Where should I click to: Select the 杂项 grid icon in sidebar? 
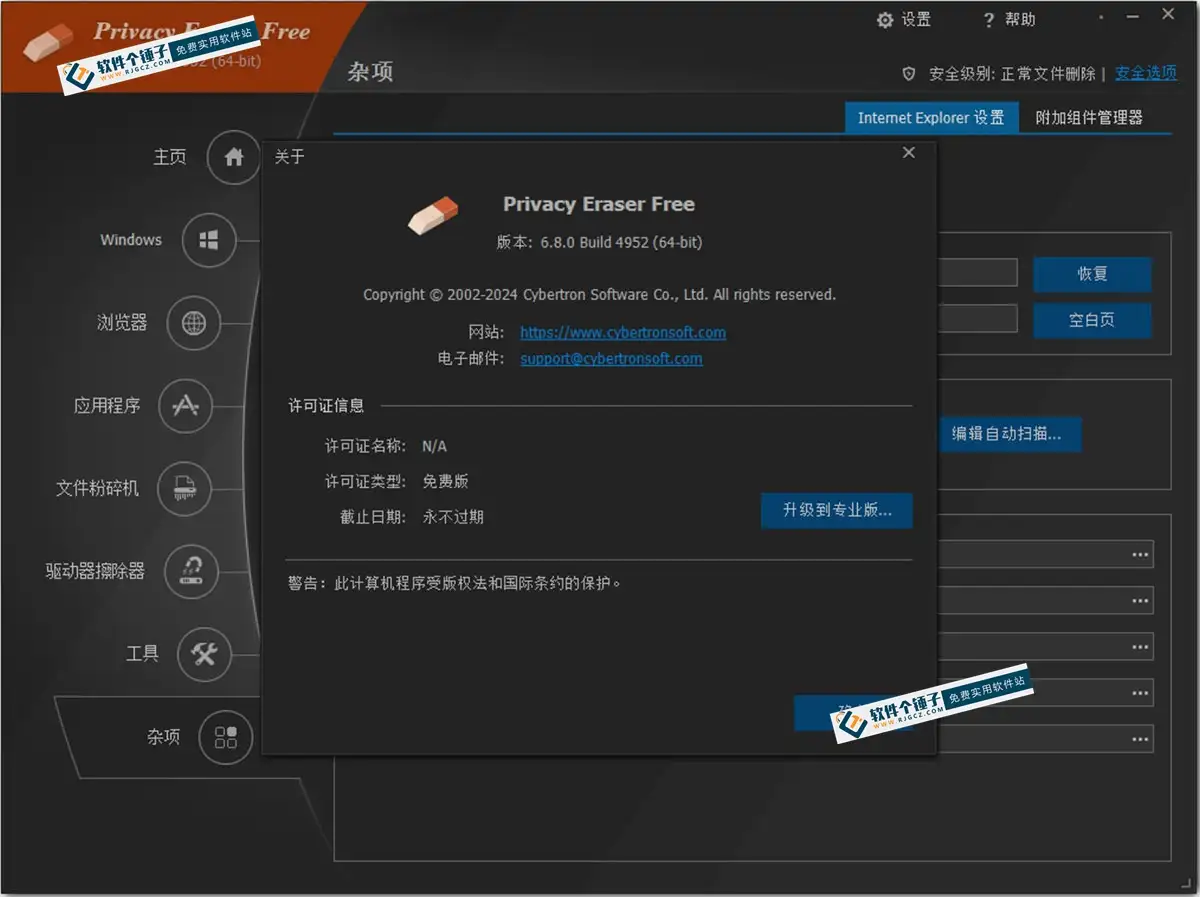click(x=226, y=737)
